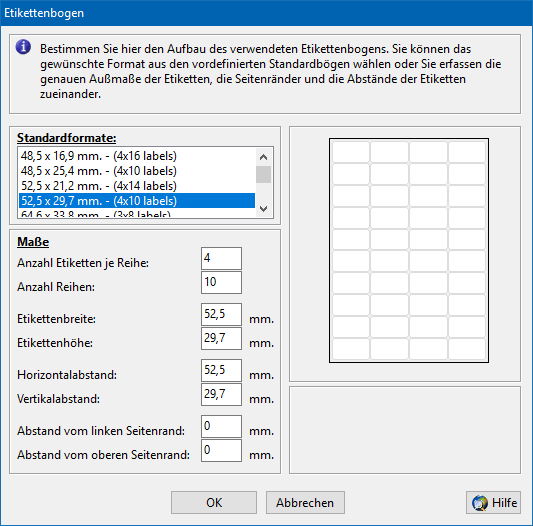This screenshot has width=533, height=526.
Task: Focus the Anzahl Reihen field
Action: [221, 282]
